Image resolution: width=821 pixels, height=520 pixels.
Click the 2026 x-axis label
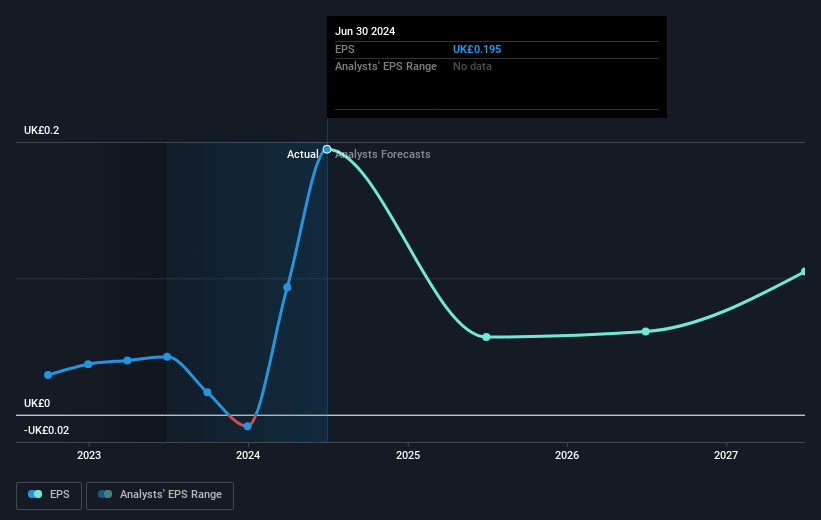click(x=567, y=455)
